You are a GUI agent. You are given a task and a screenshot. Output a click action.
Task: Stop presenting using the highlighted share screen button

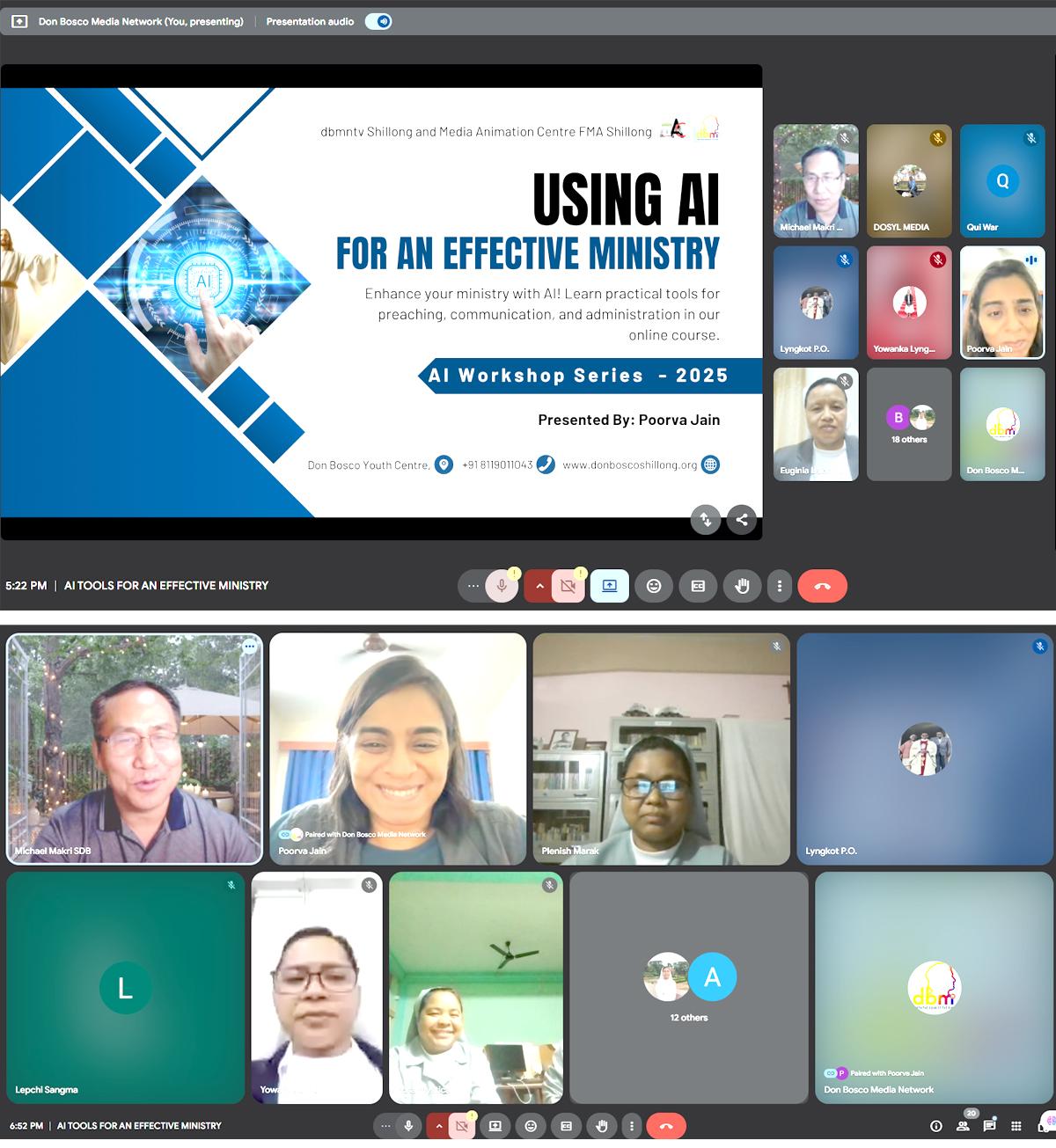tap(610, 586)
